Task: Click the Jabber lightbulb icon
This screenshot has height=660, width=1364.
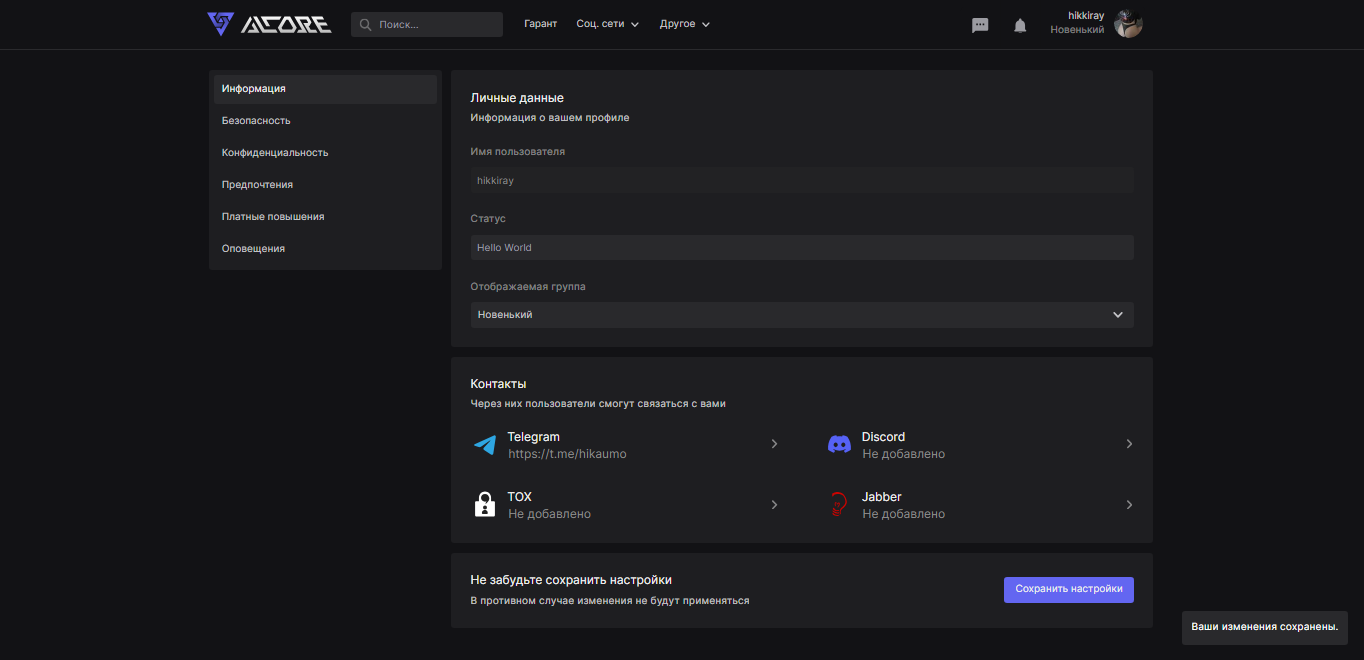Action: (x=839, y=504)
